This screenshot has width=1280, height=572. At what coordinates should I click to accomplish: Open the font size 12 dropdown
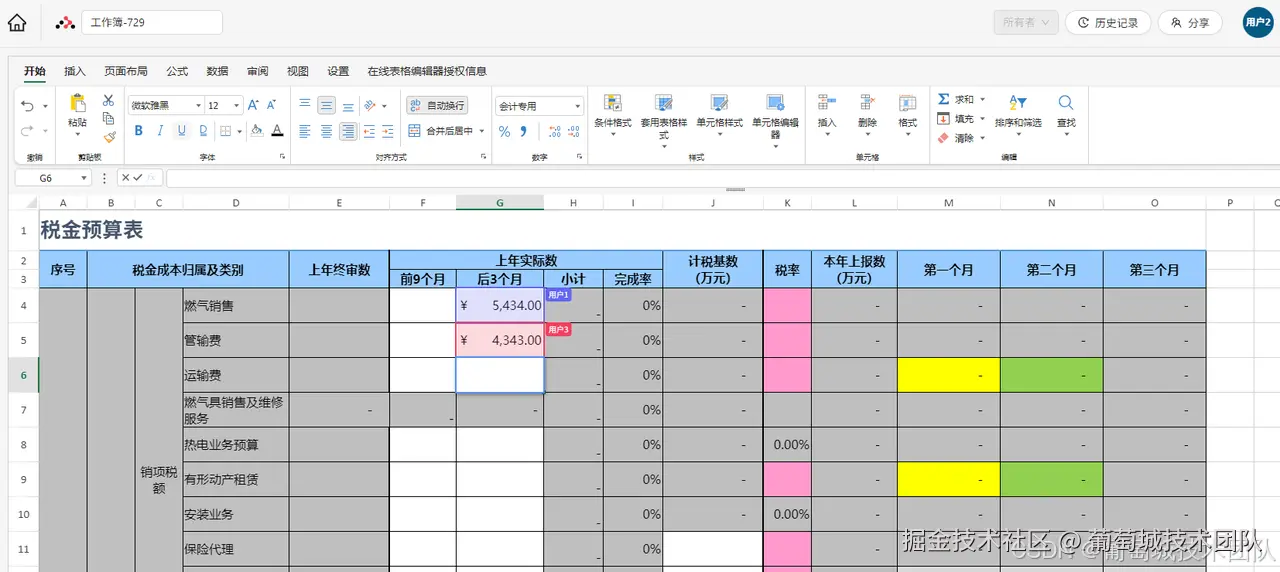click(x=236, y=105)
